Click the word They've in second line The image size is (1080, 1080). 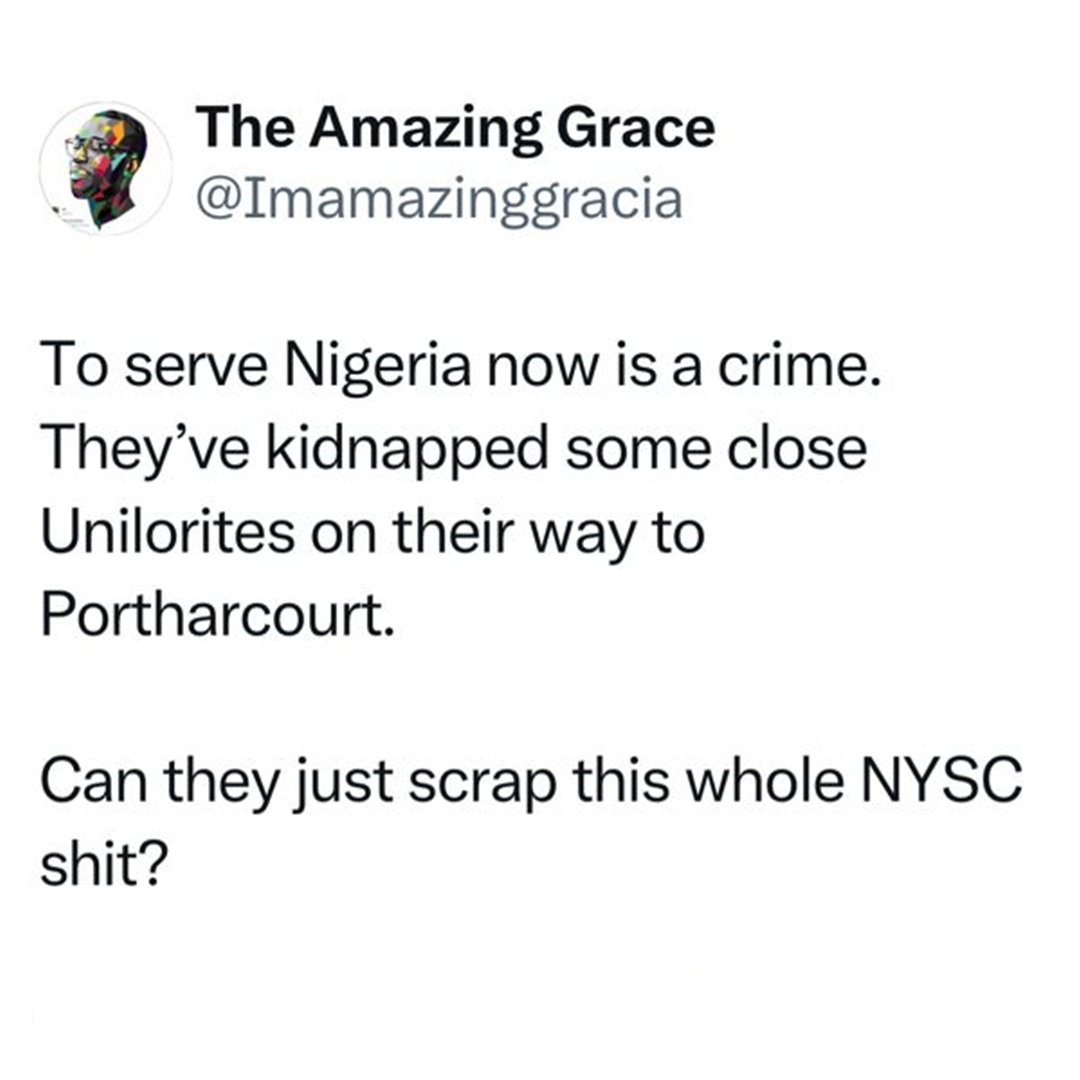pos(145,450)
